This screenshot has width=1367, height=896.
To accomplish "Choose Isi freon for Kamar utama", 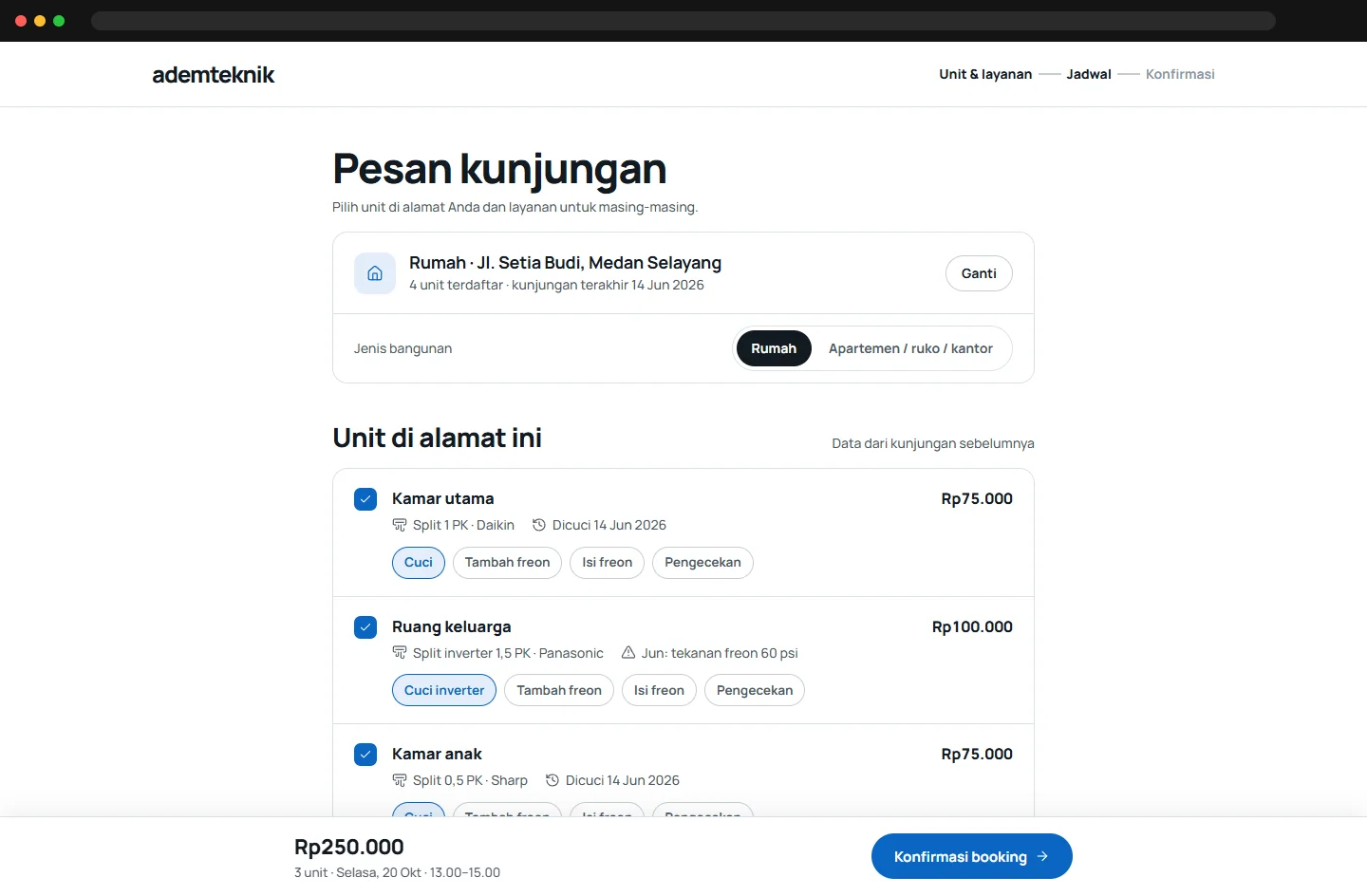I will pos(608,563).
